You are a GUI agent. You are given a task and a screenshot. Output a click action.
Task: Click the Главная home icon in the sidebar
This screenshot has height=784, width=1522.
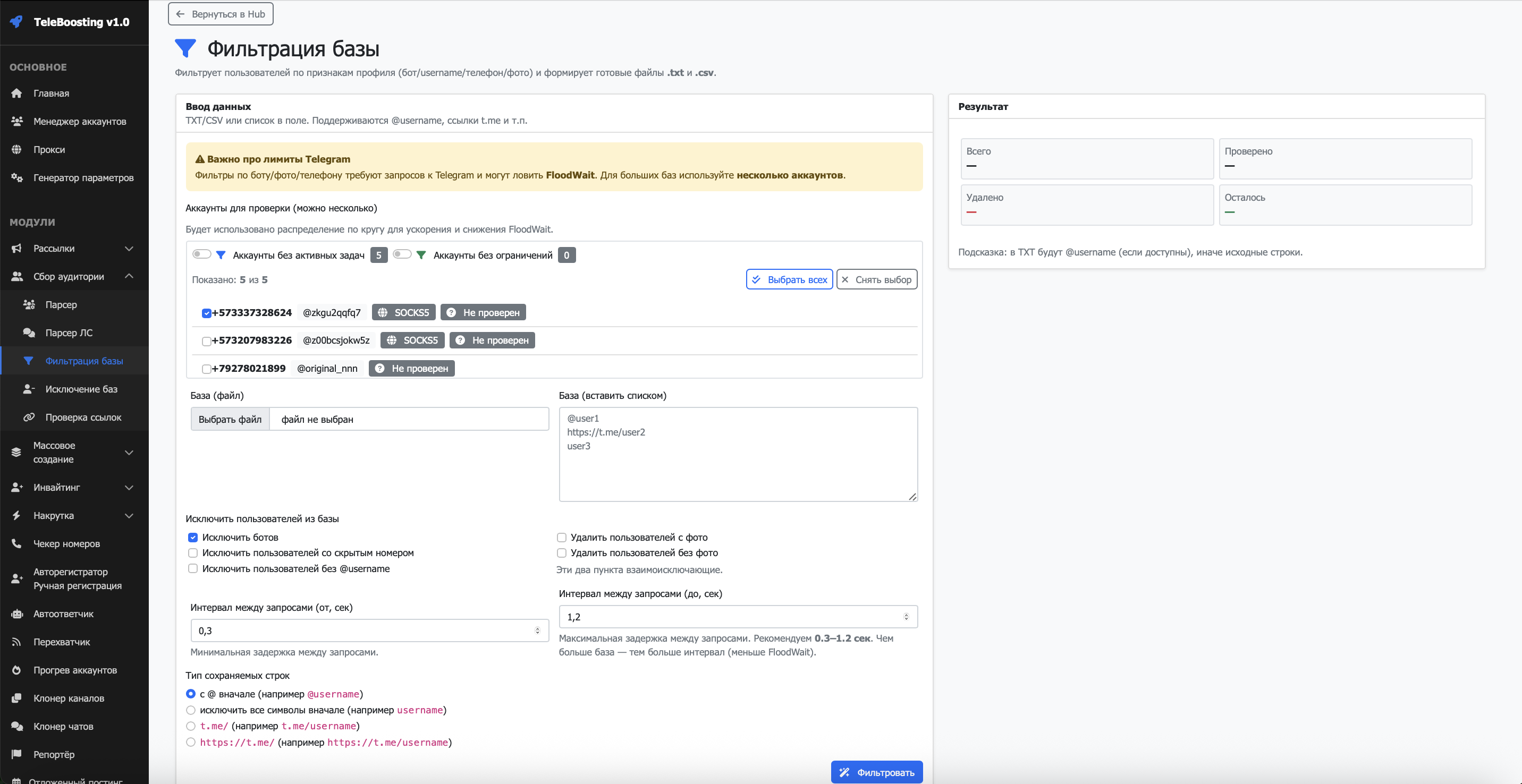[x=16, y=93]
